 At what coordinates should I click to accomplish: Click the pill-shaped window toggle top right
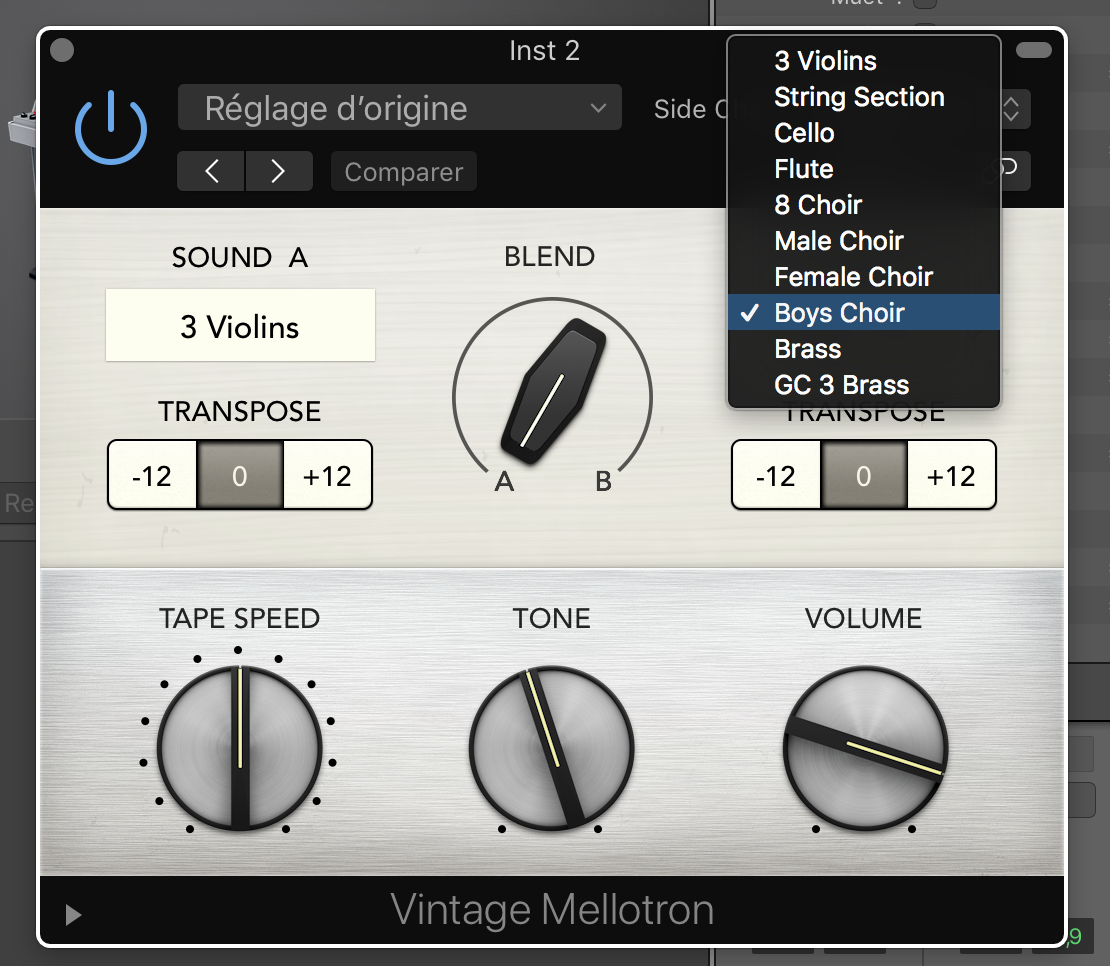point(1034,50)
